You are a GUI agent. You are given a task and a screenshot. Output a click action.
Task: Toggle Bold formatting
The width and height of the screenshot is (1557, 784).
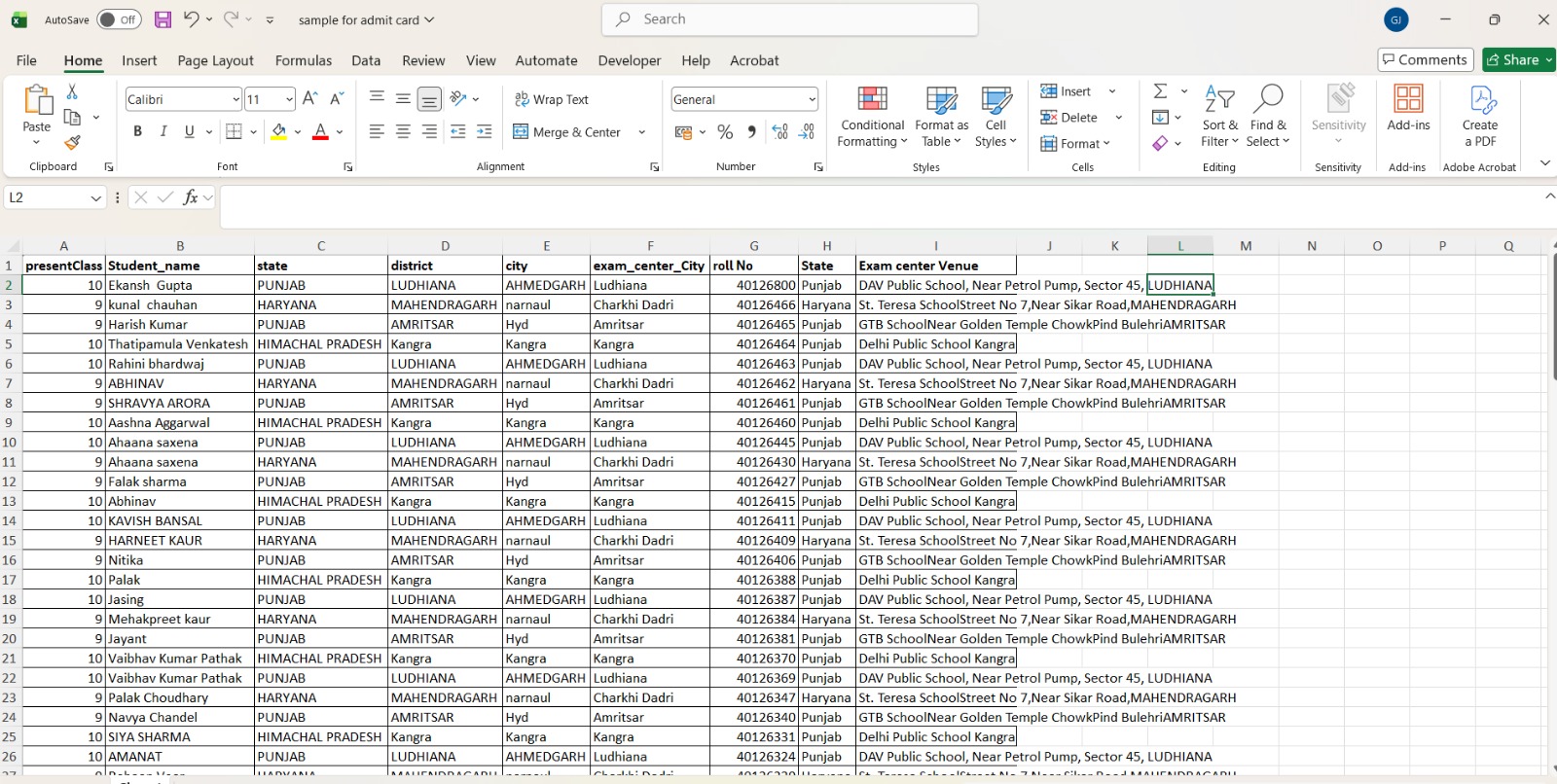[x=137, y=131]
